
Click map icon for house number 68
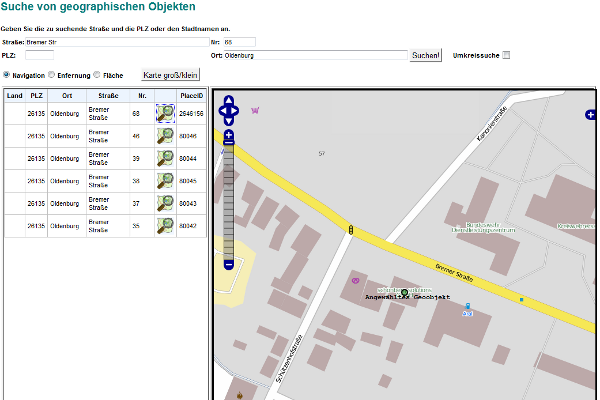click(165, 114)
